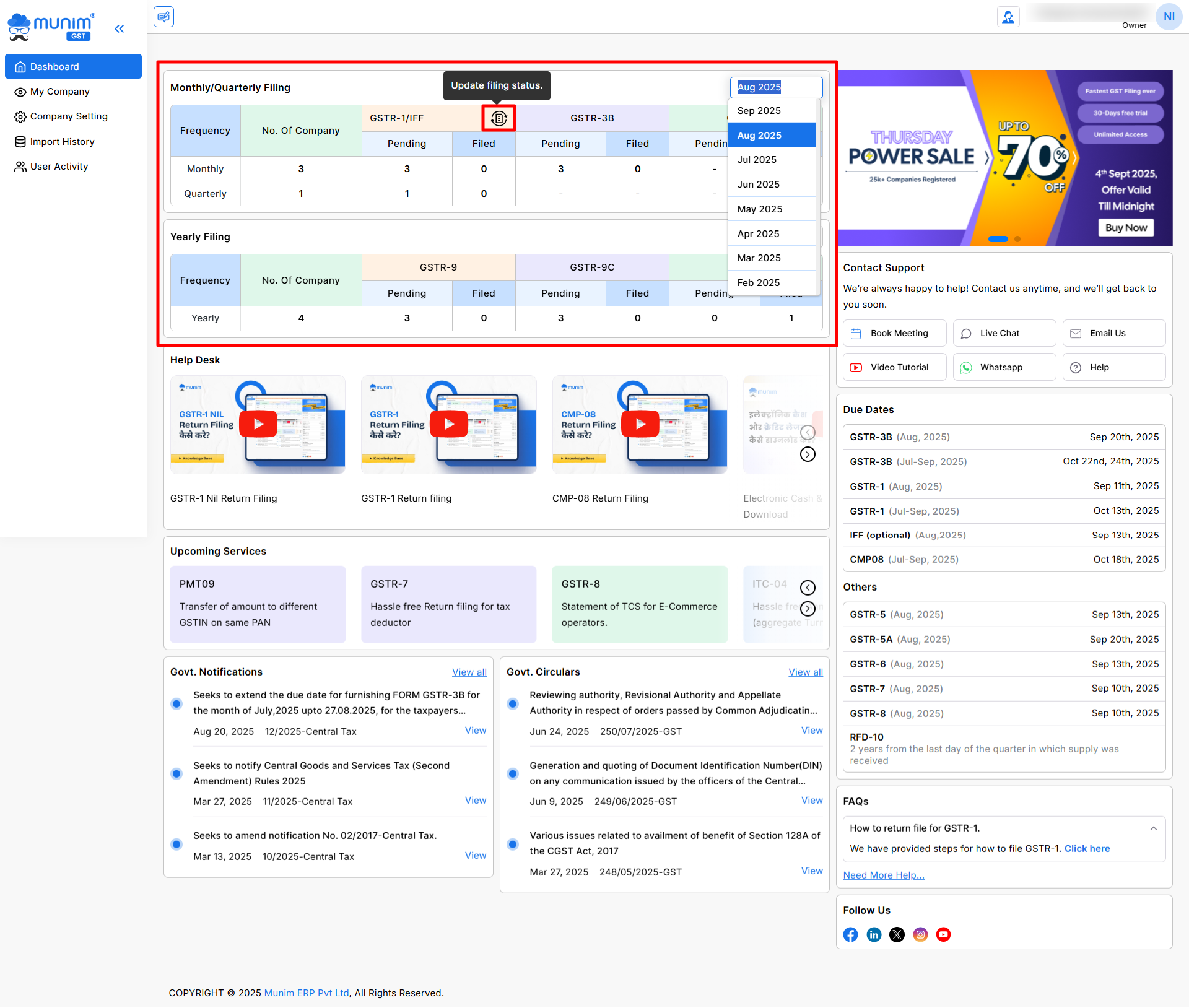Select Apr 2025 from month dropdown
The image size is (1189, 1008).
point(772,233)
